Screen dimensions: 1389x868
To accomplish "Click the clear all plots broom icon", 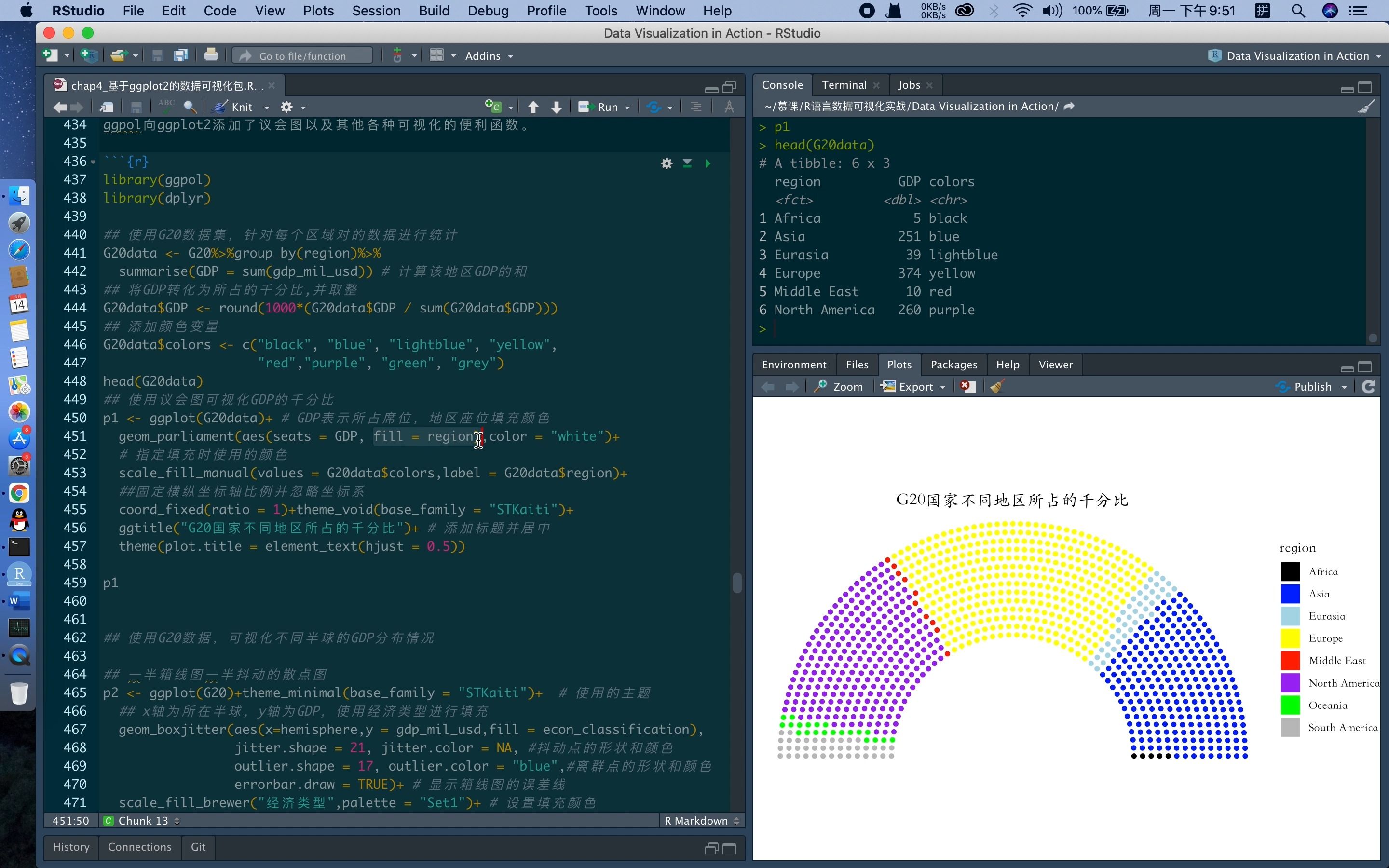I will tap(996, 386).
